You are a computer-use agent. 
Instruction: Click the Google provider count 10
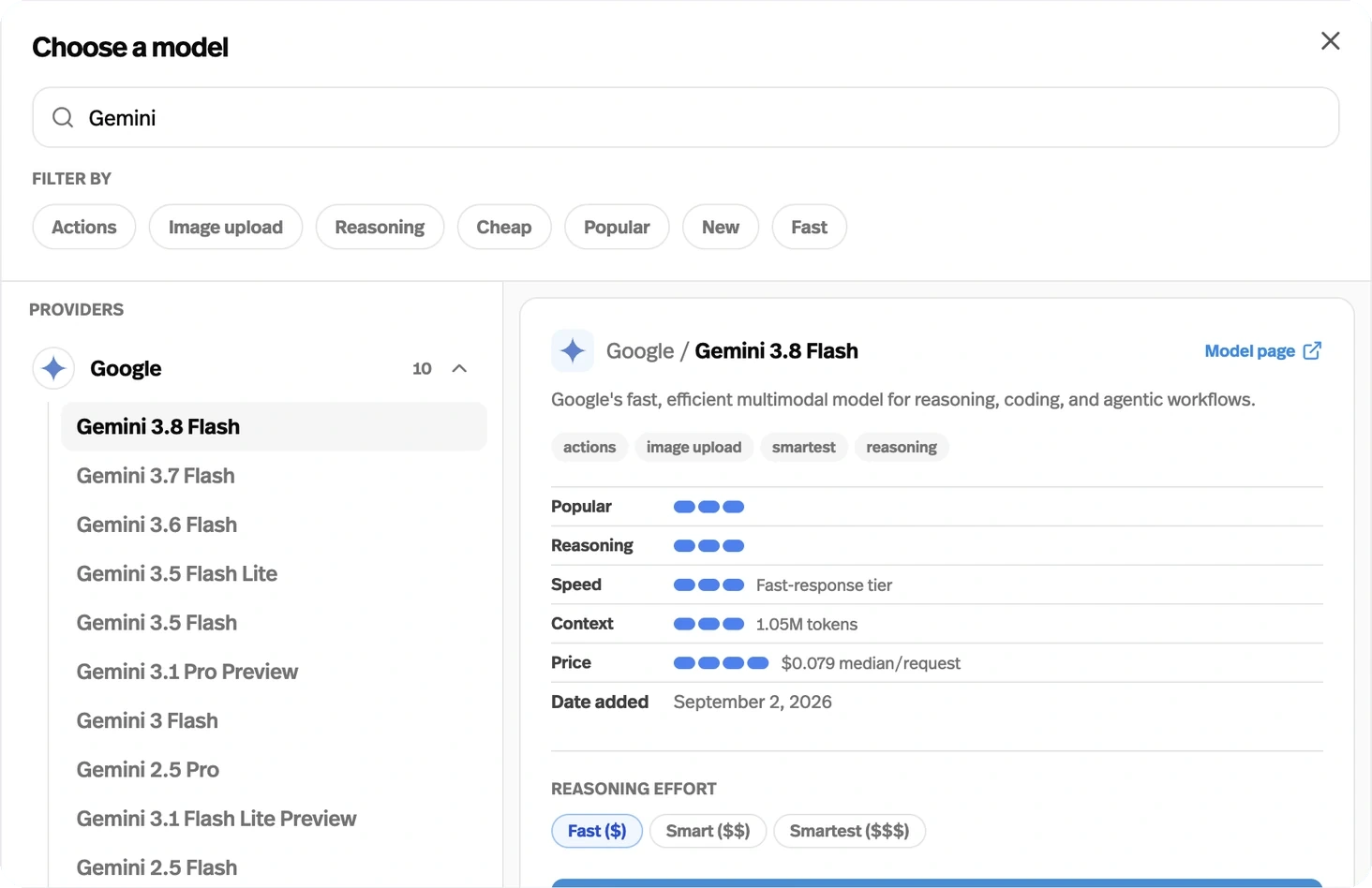[x=422, y=369]
